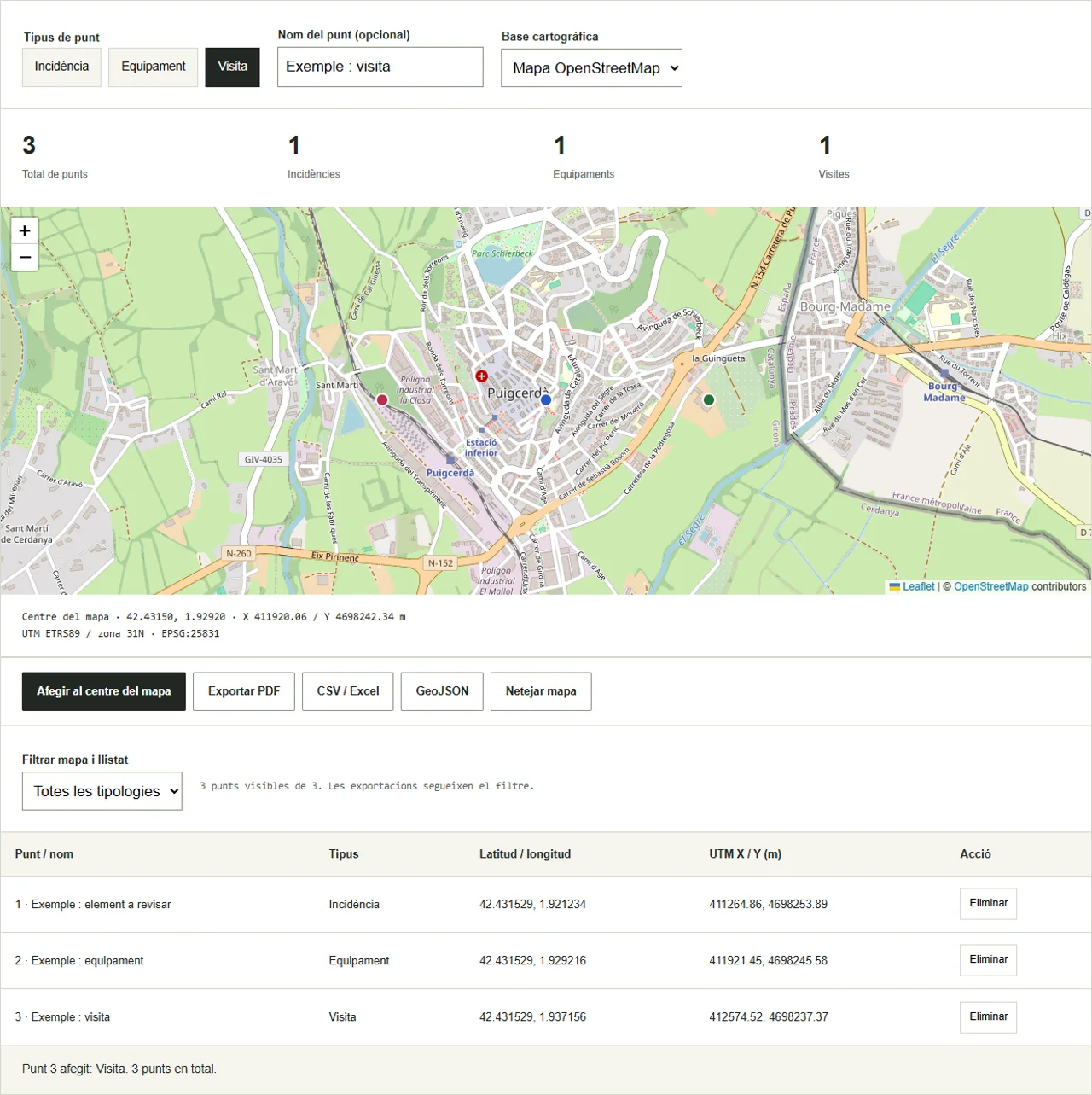Select Equipament point type

click(154, 67)
